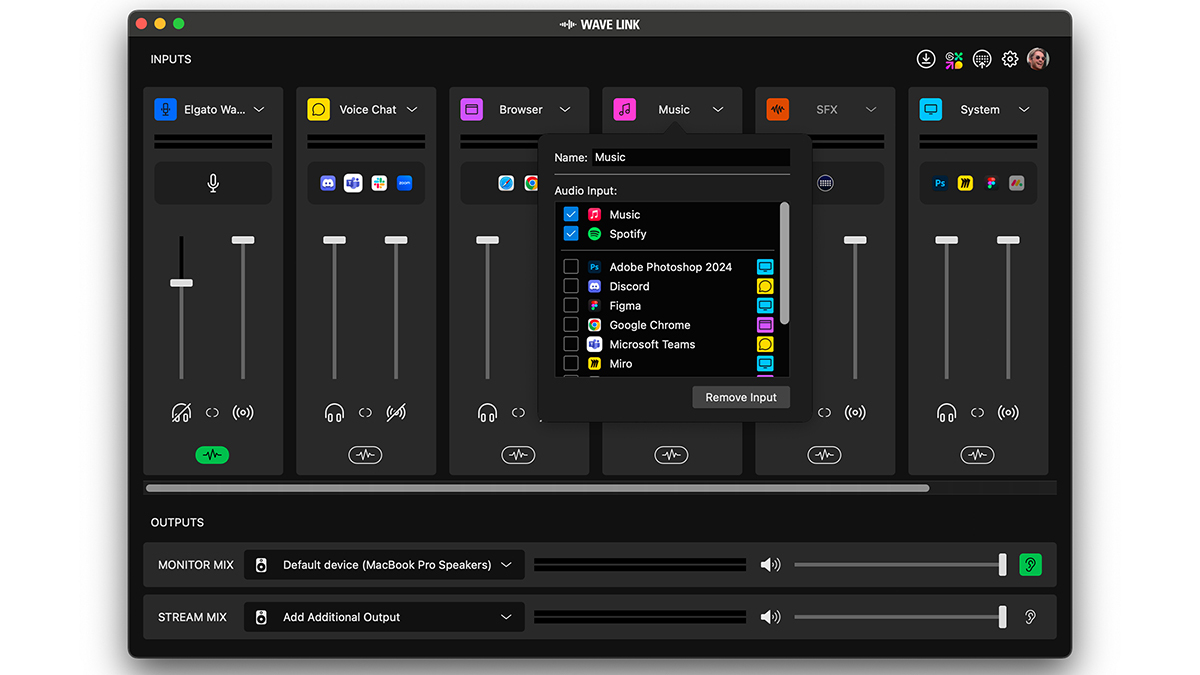Click the user profile avatar
This screenshot has height=675, width=1200.
pos(1038,60)
